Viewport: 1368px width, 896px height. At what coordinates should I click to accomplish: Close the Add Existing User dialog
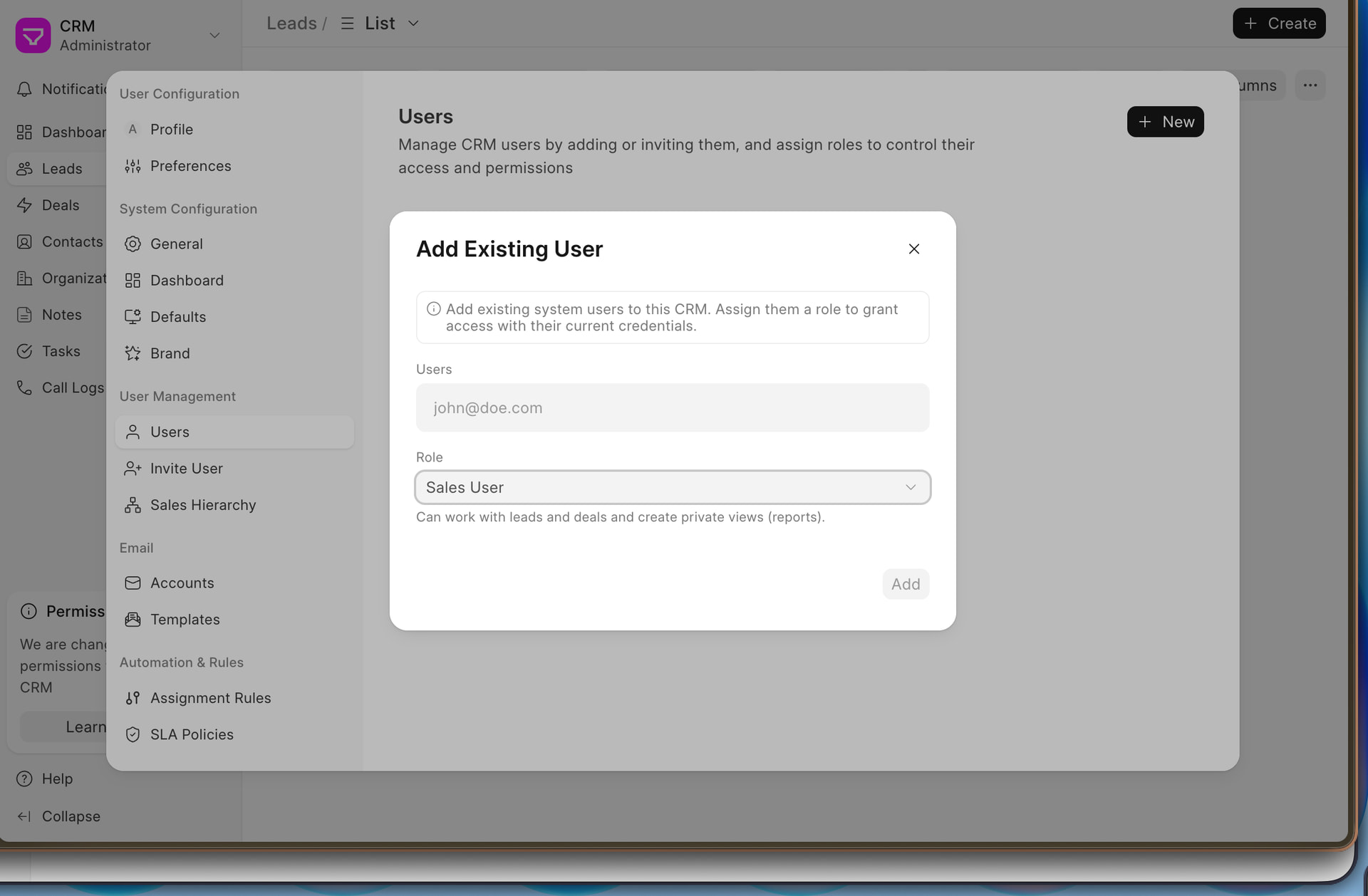(914, 249)
